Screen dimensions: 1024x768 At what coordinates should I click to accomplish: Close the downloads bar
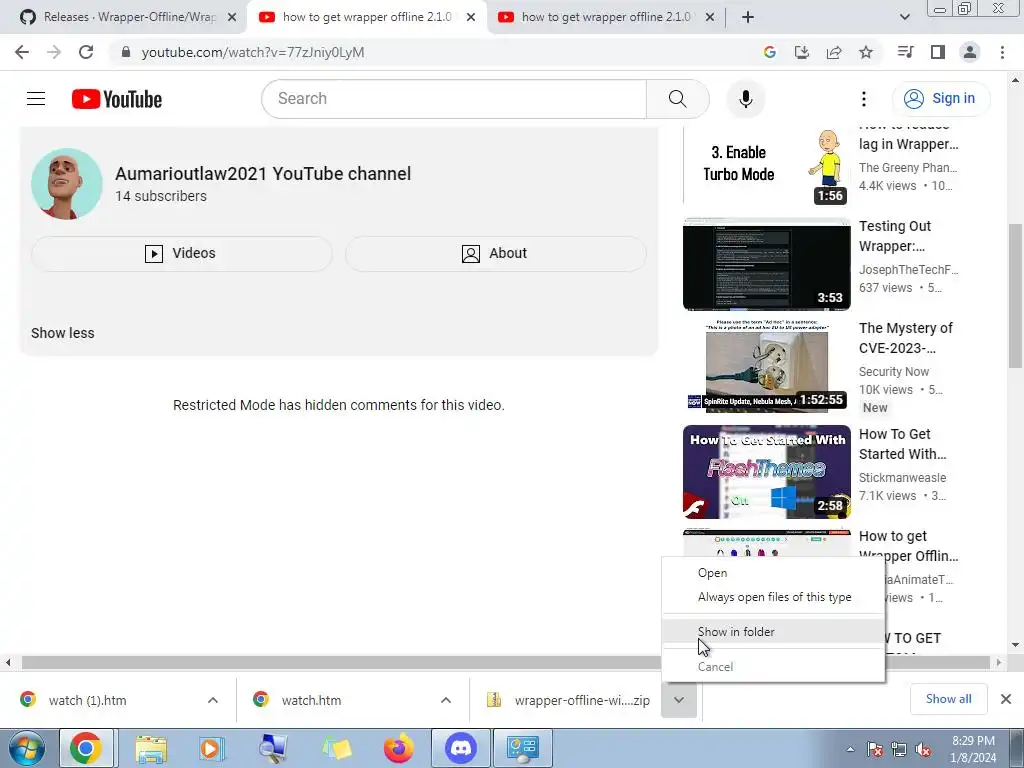tap(1006, 699)
